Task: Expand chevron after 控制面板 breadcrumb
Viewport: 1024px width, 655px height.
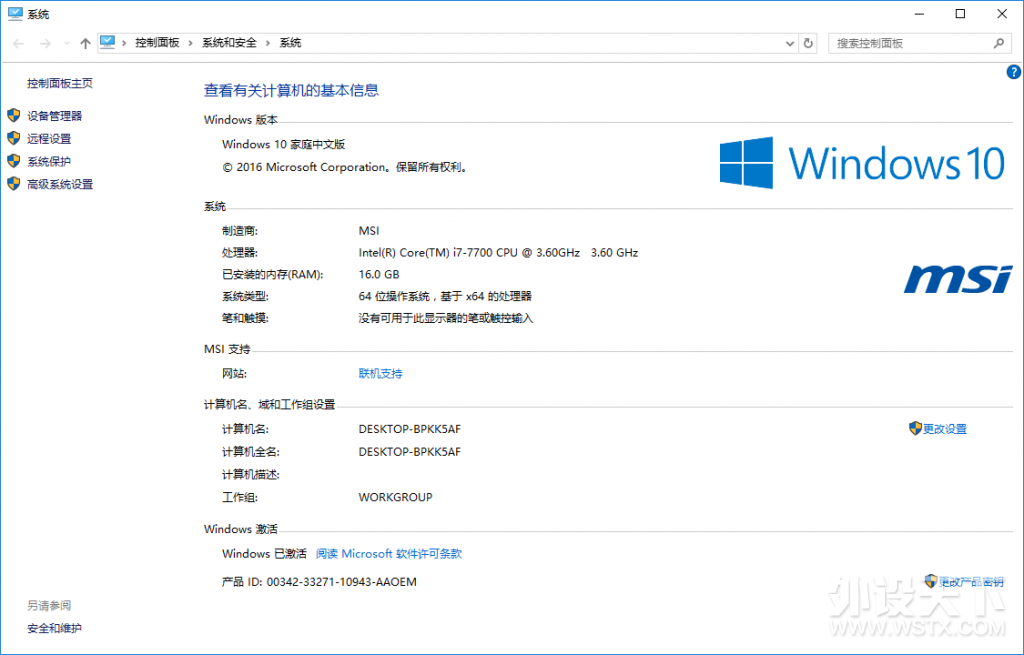Action: click(190, 43)
